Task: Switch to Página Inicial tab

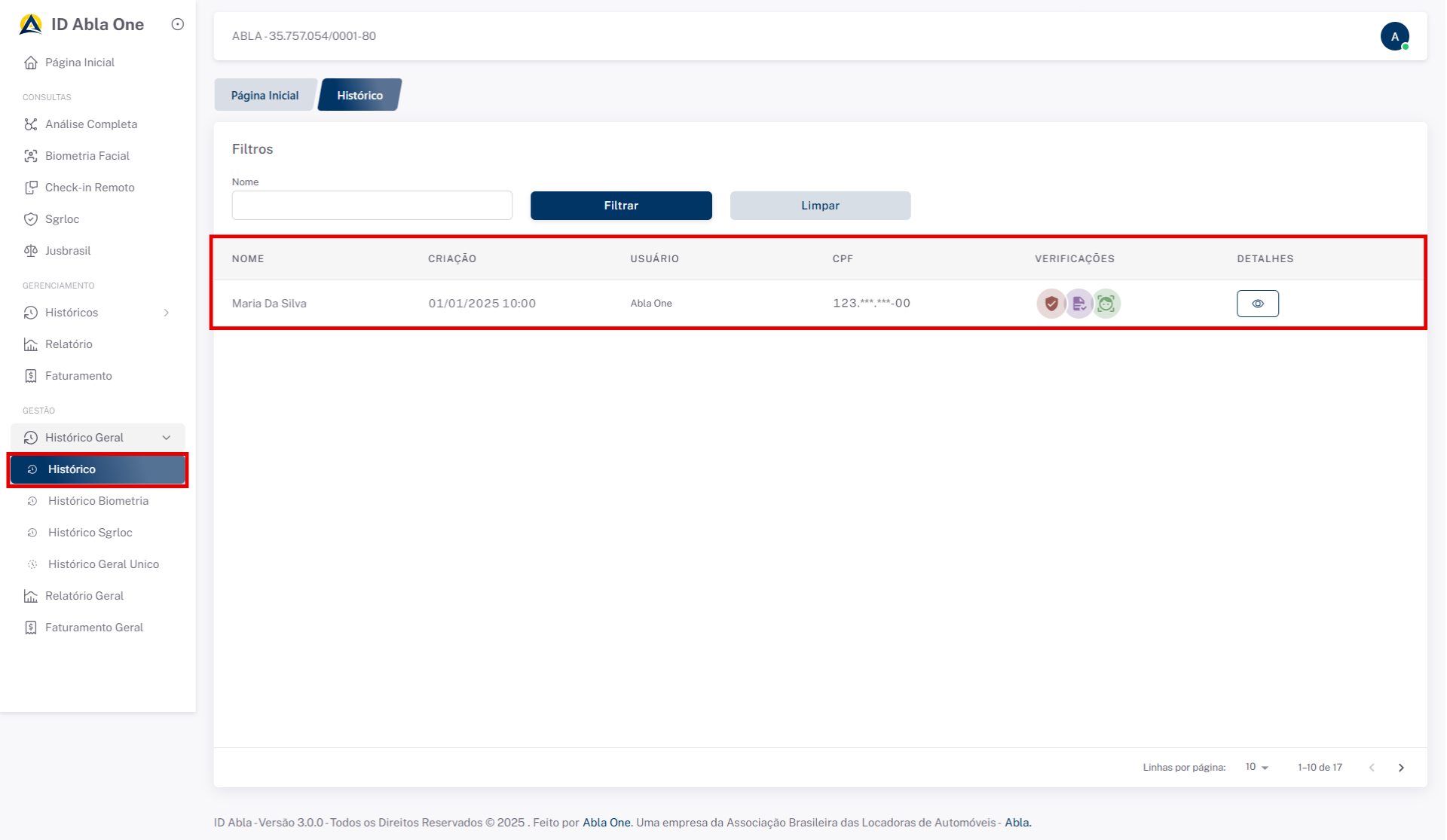Action: 265,96
